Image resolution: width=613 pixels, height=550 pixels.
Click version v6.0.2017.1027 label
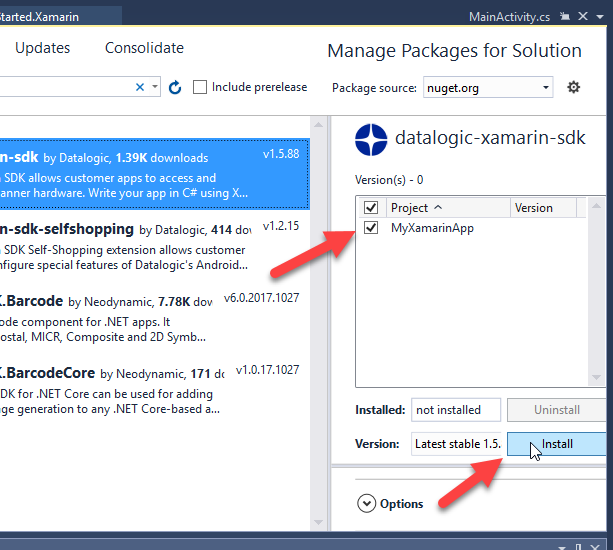coord(261,298)
